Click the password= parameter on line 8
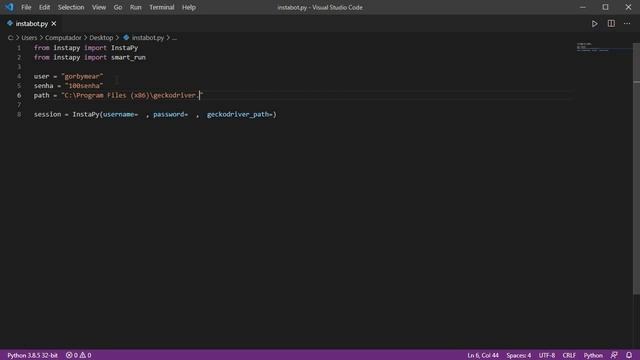 (x=171, y=115)
